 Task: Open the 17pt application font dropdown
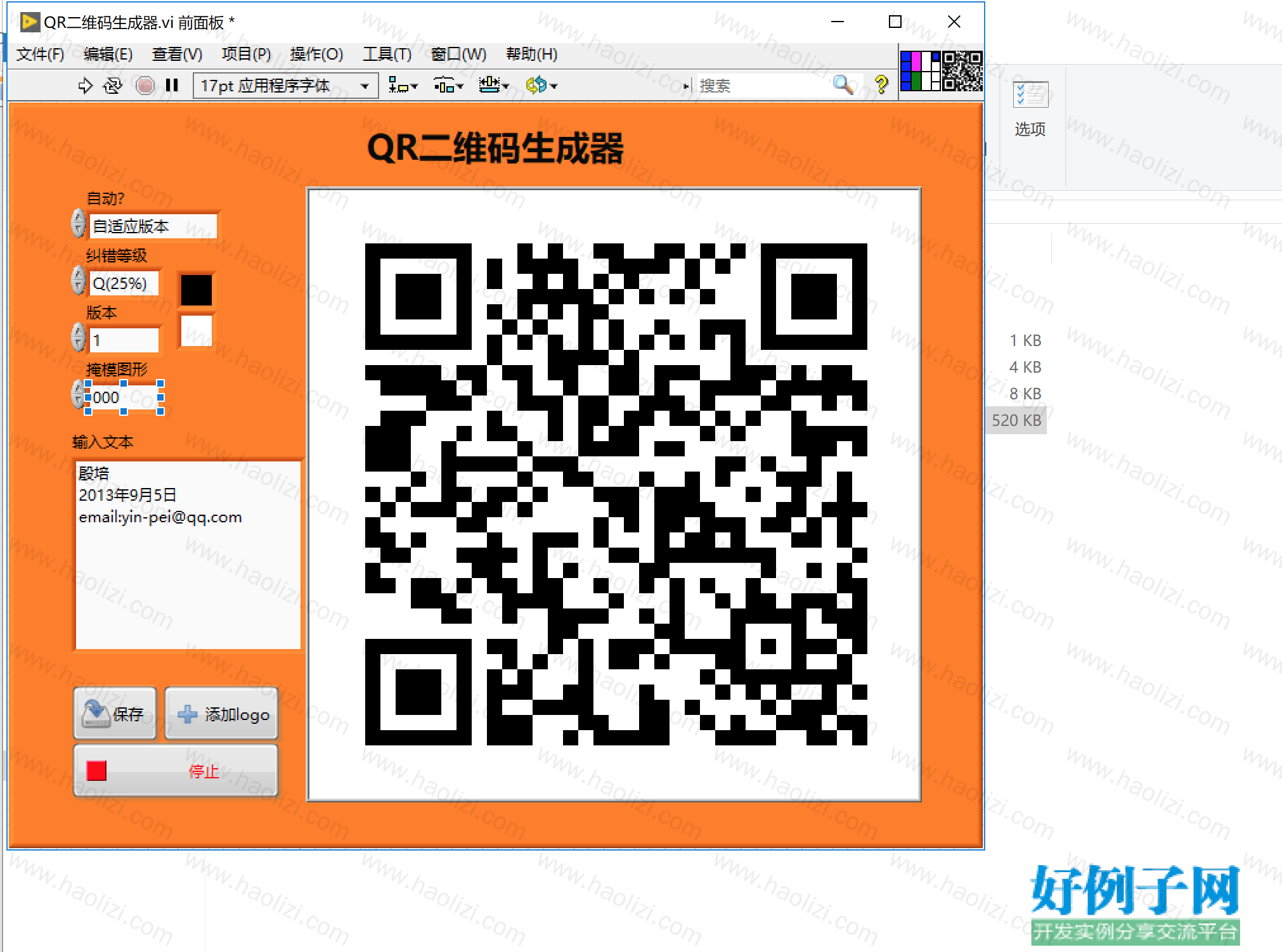click(286, 85)
